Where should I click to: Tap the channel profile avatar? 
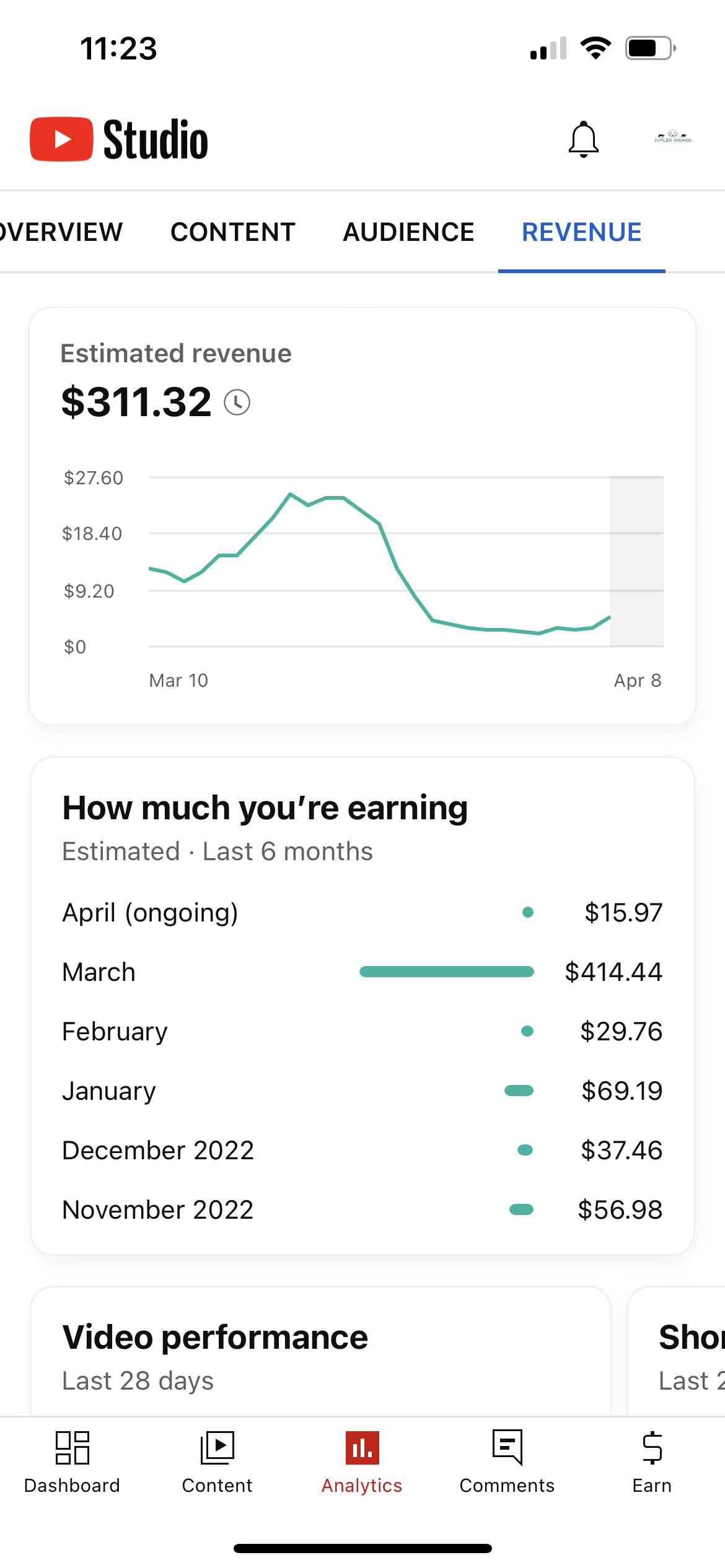(x=673, y=137)
